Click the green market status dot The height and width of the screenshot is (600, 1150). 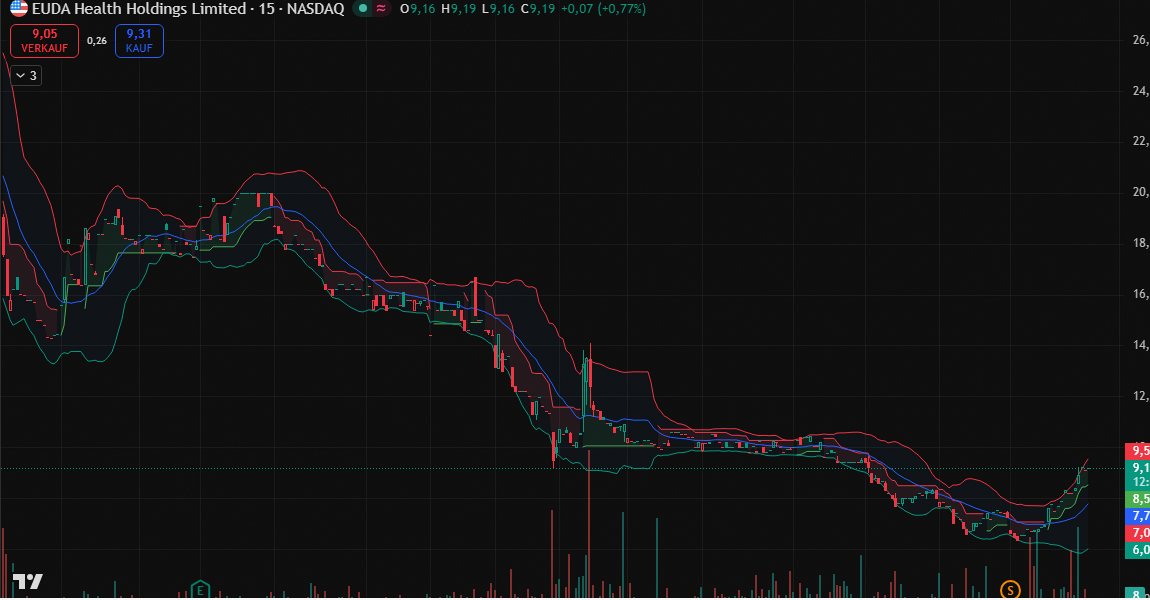[362, 9]
